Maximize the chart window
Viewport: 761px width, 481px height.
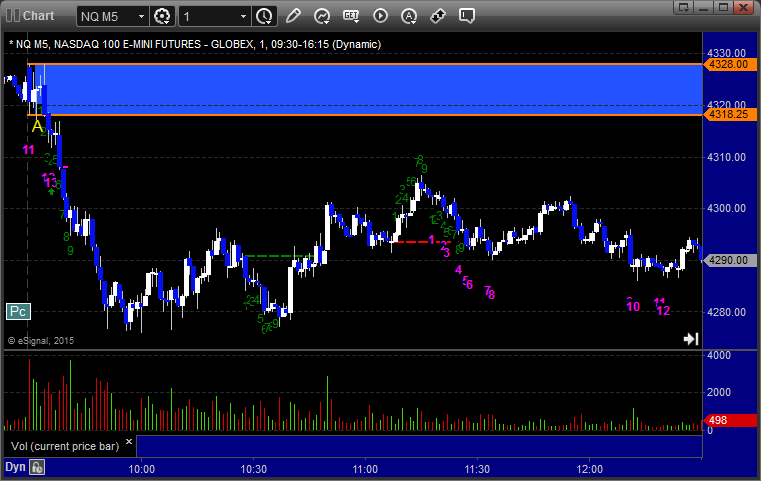[x=723, y=7]
